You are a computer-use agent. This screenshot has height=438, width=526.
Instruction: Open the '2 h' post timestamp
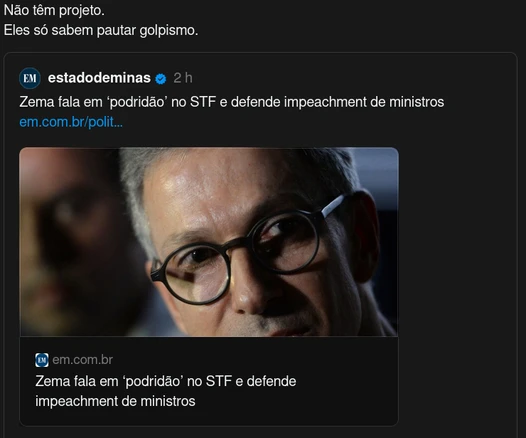[x=183, y=78]
